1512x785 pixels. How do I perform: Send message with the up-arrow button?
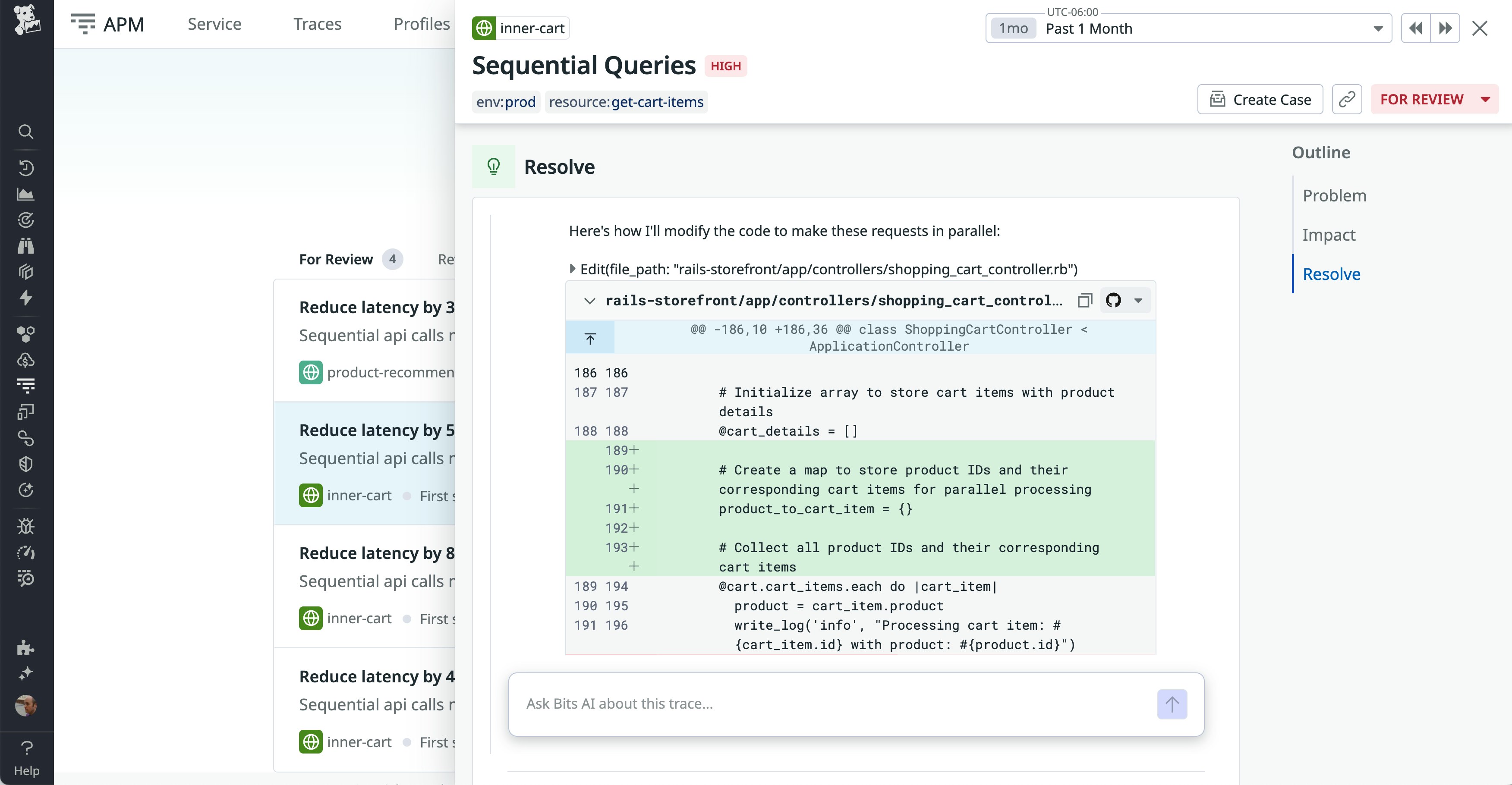pos(1172,704)
